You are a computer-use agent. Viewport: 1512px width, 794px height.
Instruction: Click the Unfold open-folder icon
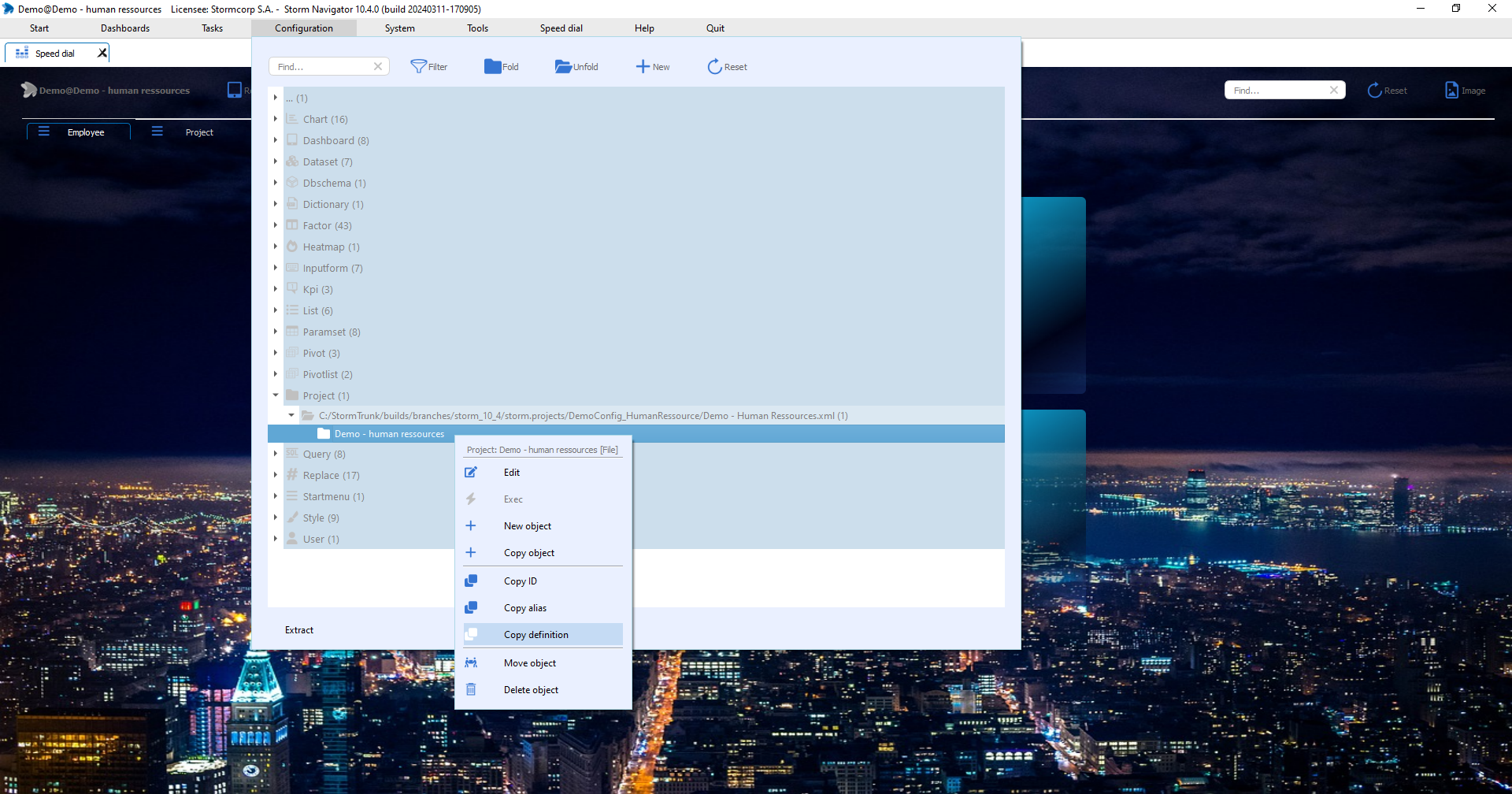click(x=563, y=66)
